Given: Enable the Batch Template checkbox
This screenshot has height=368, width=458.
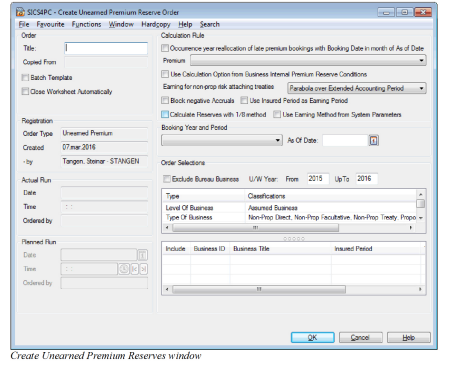Looking at the screenshot, I should coord(25,78).
